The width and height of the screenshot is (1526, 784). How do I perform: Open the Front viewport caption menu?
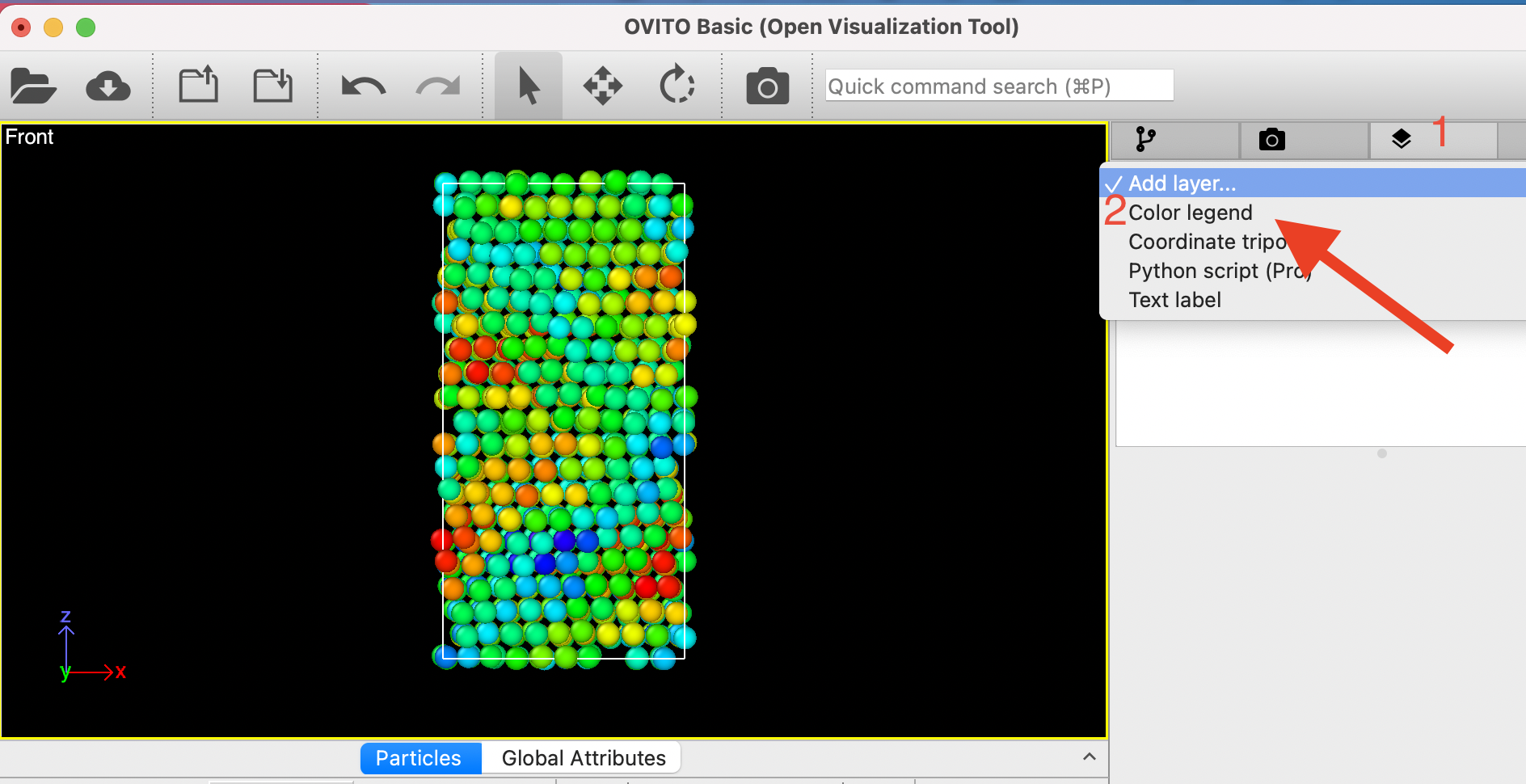pyautogui.click(x=30, y=137)
